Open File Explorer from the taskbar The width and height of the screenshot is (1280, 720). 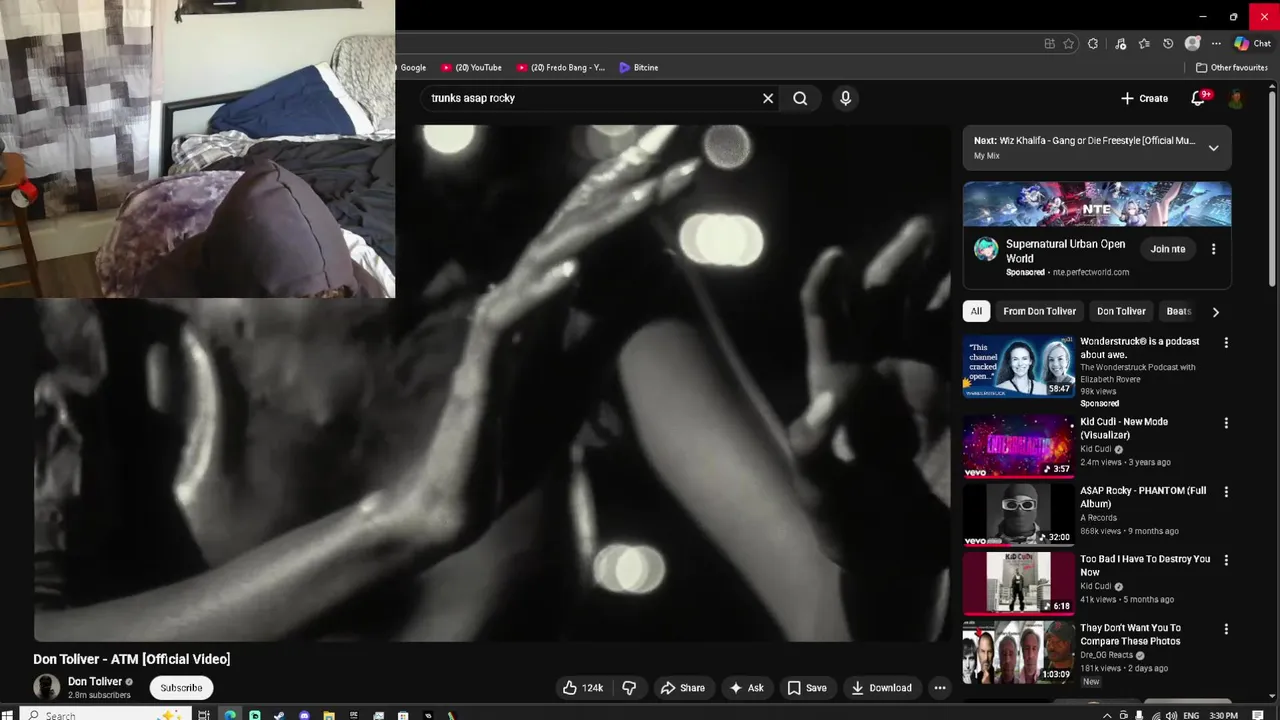328,715
